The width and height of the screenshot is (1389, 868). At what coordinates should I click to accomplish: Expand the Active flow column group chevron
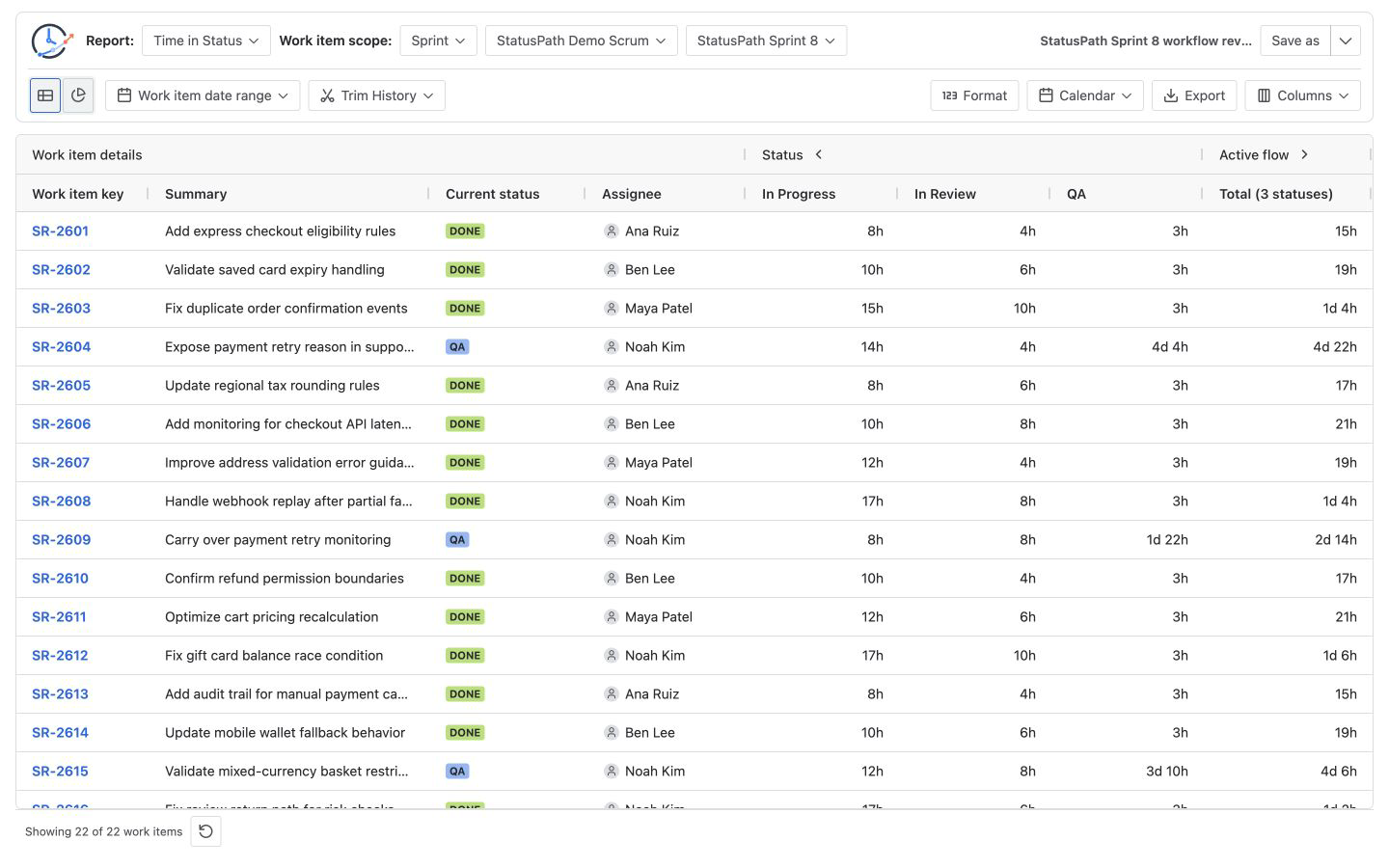1304,154
